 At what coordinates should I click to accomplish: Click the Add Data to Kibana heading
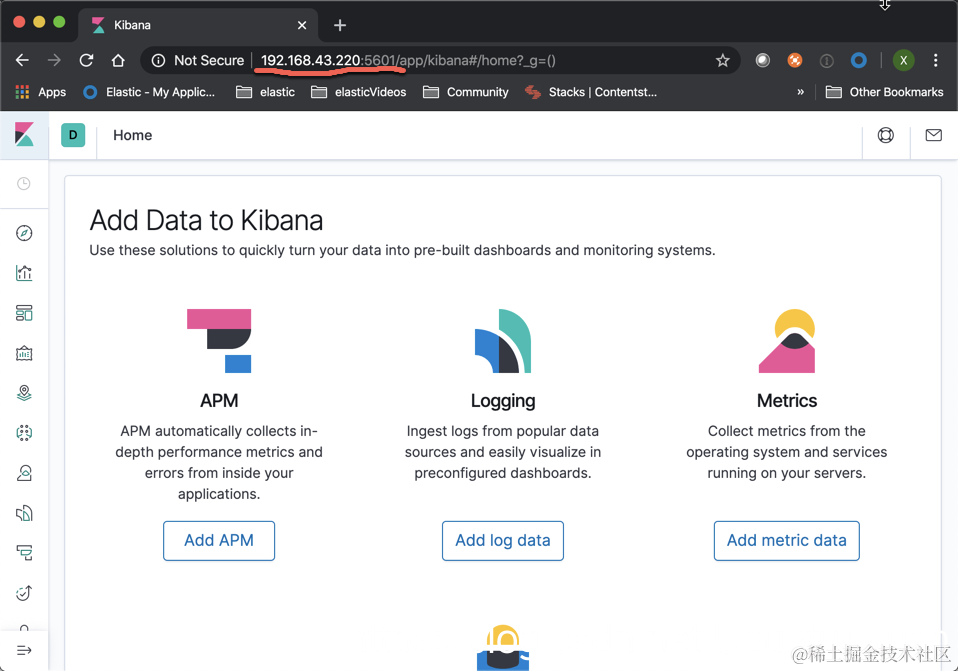[x=206, y=221]
